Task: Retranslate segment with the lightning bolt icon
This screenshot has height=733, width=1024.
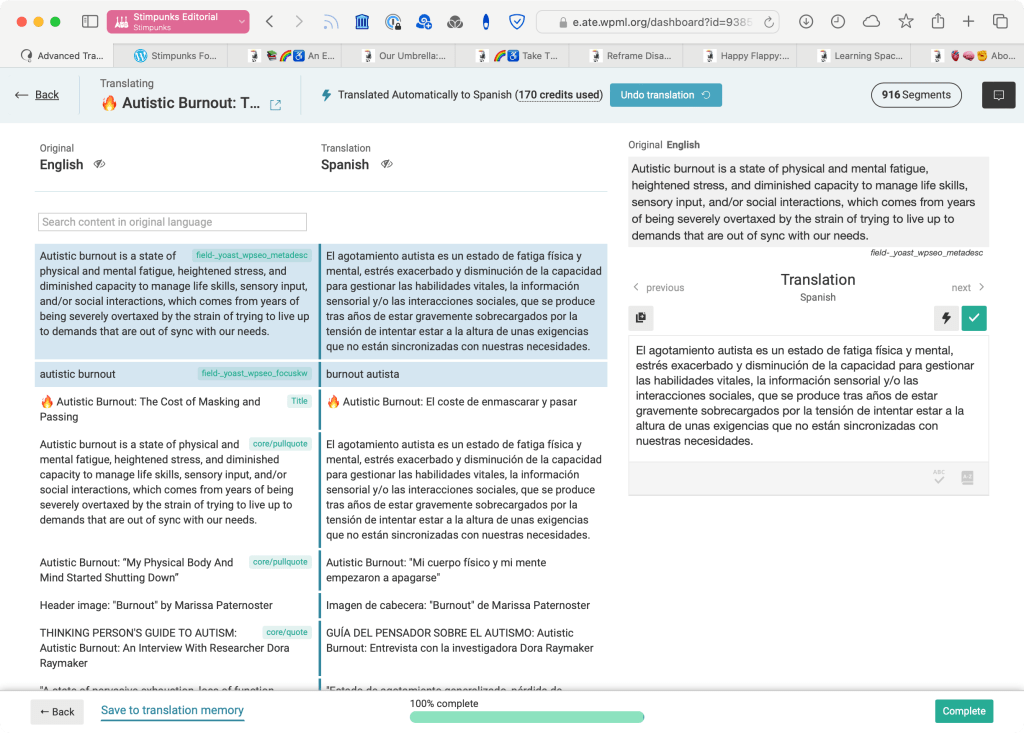Action: 945,318
